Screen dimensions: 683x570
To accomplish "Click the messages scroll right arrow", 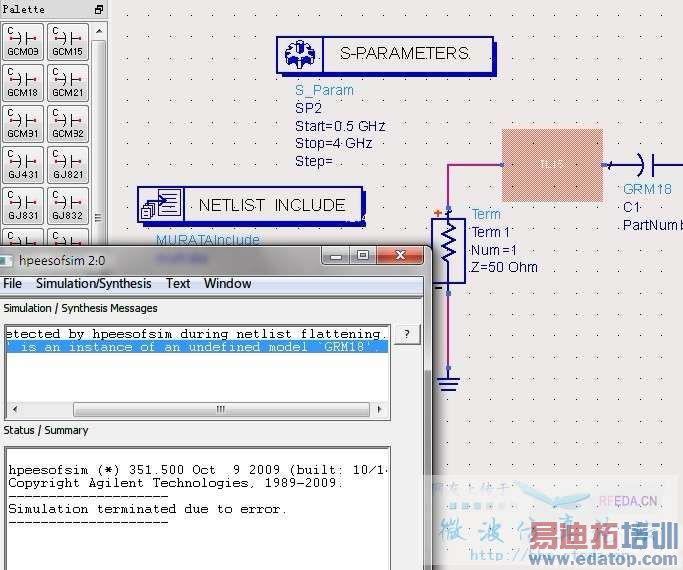I will pyautogui.click(x=379, y=409).
